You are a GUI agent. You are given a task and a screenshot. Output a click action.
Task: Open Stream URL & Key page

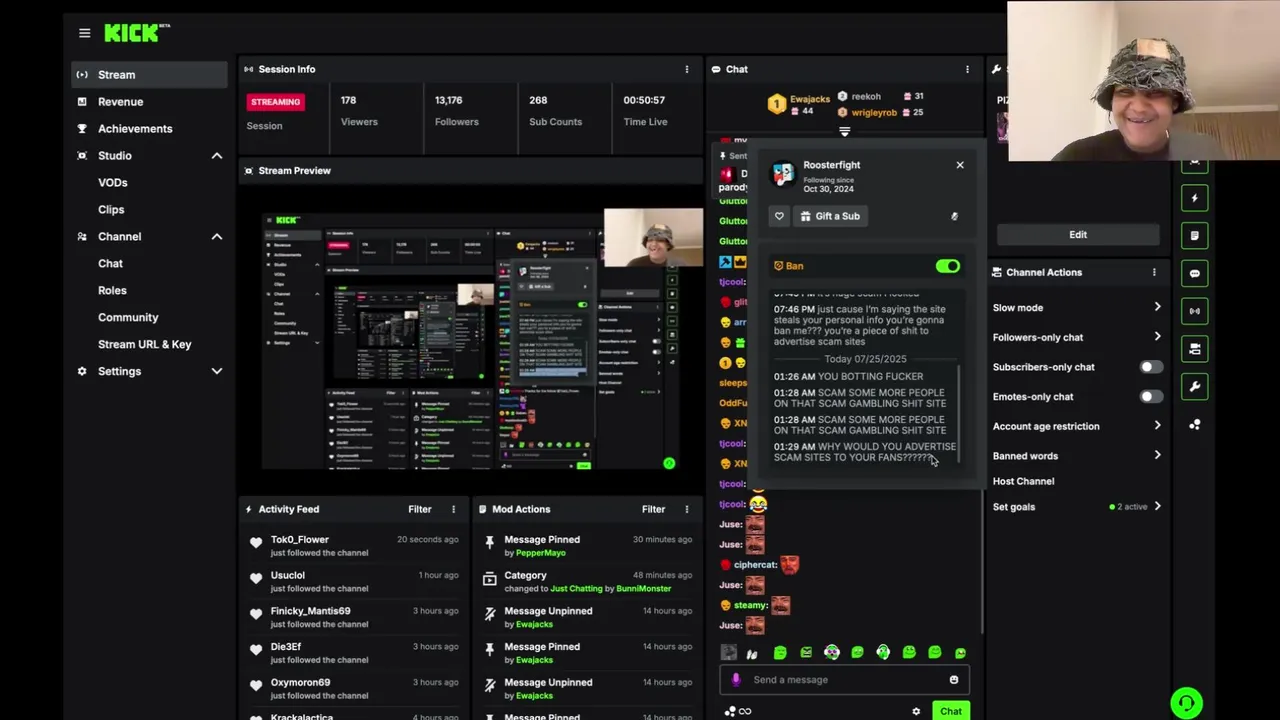tap(144, 344)
